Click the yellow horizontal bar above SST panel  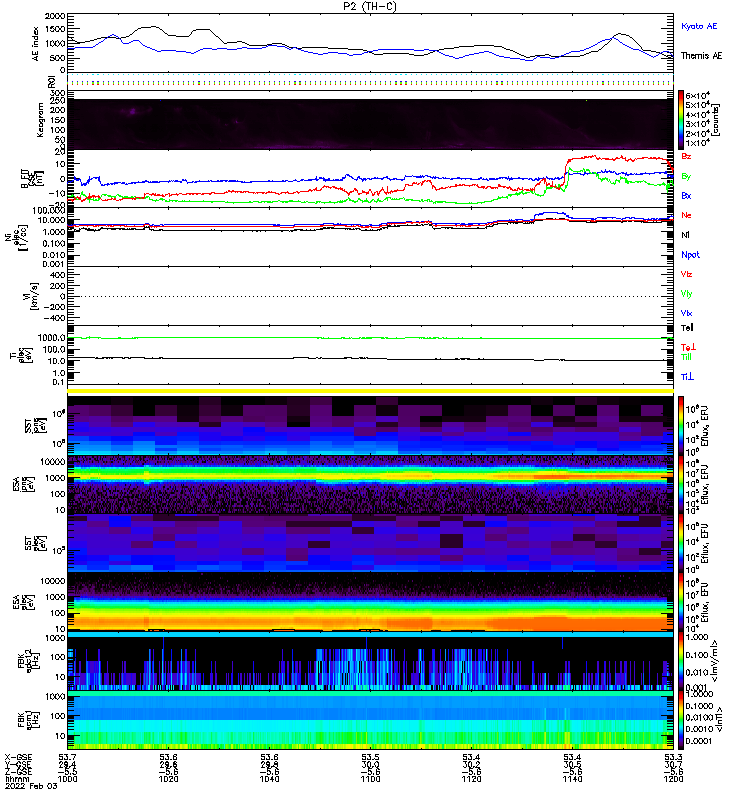[370, 391]
